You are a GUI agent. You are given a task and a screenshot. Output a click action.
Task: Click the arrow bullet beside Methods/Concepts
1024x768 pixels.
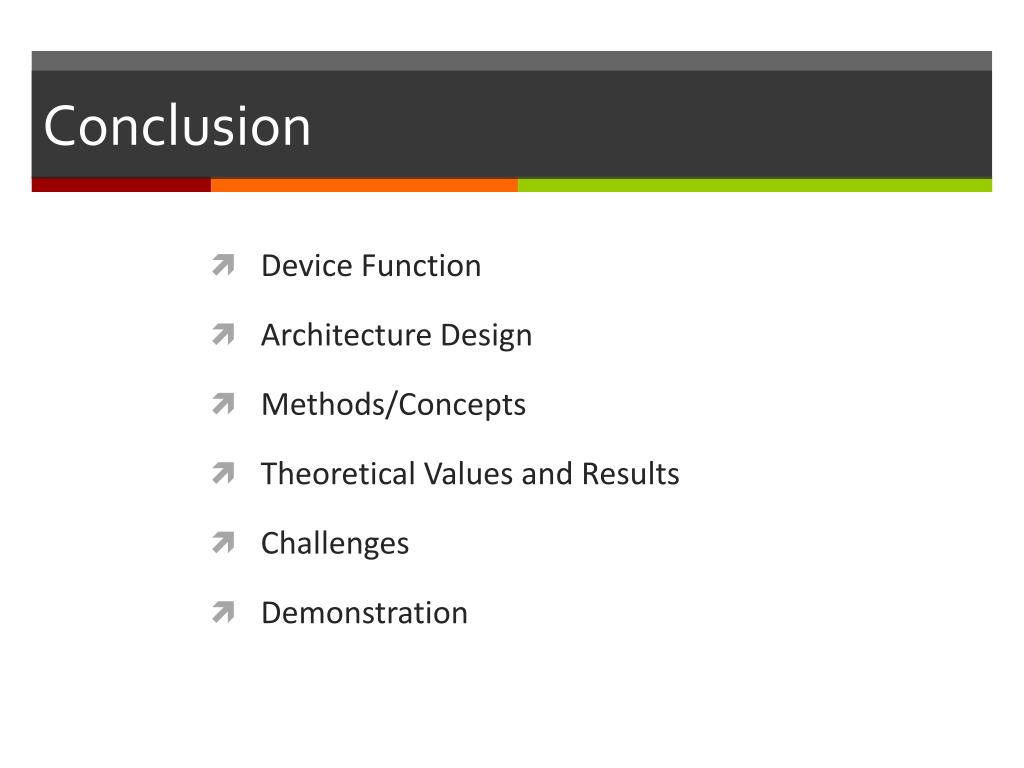pos(223,404)
